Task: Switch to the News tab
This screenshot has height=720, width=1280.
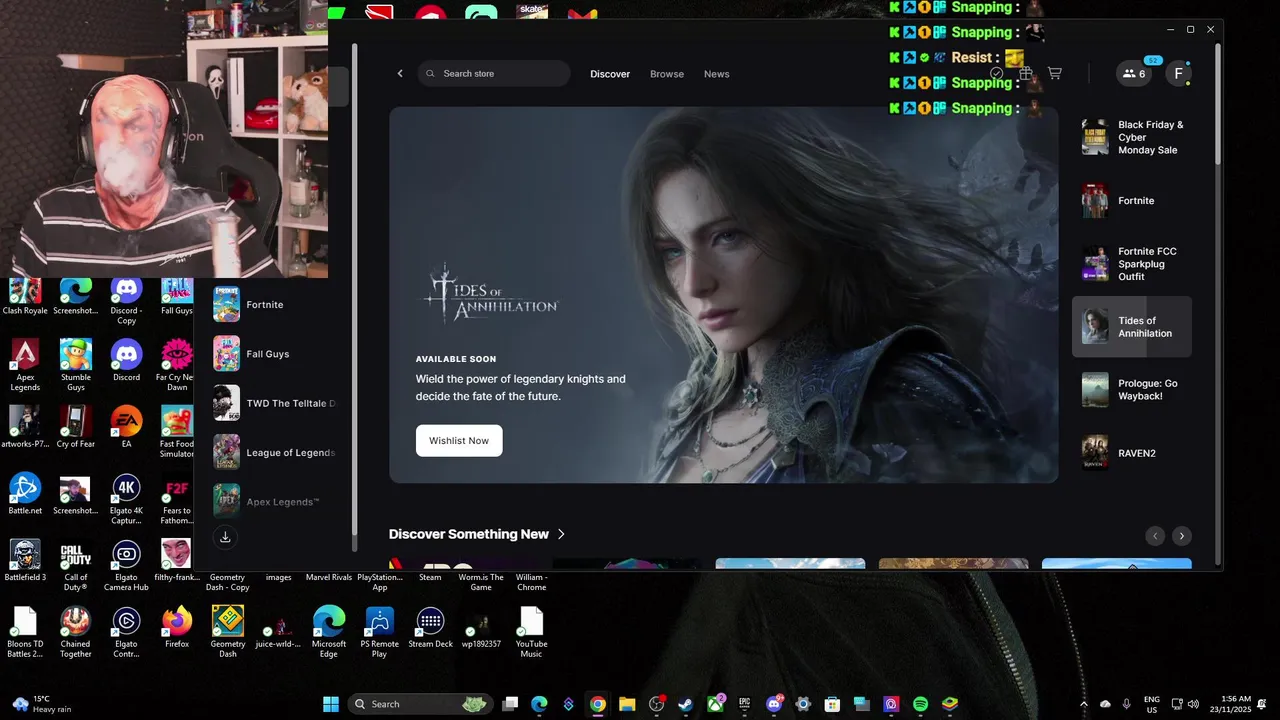Action: tap(716, 74)
